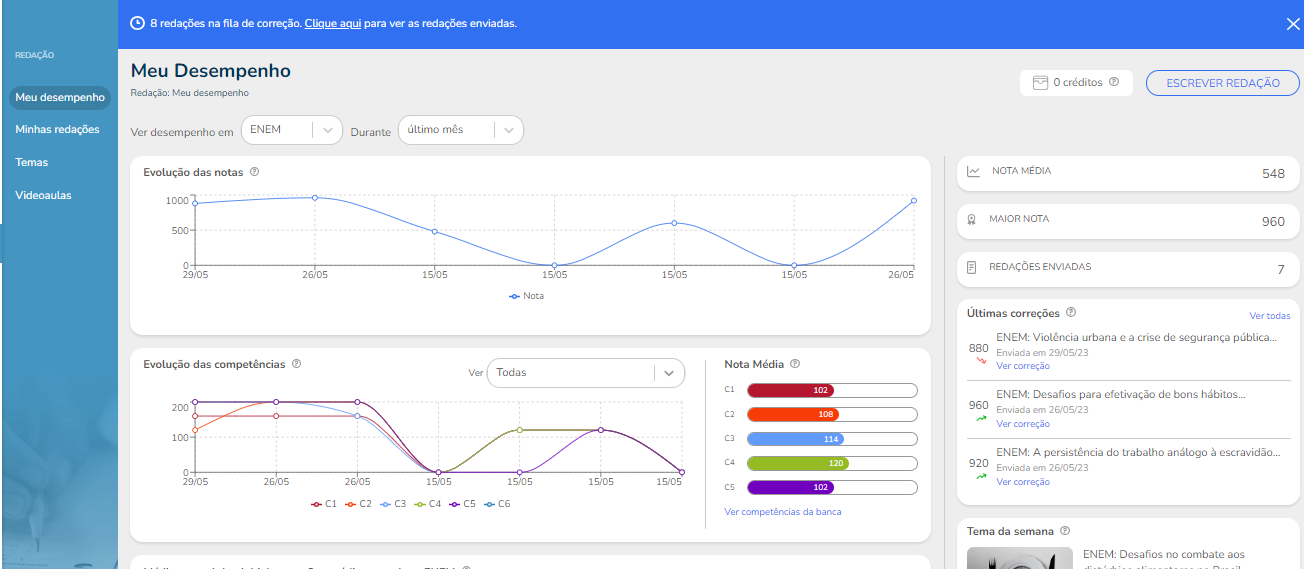Open Ver correção for Violência urbana essay
The height and width of the screenshot is (569, 1304).
point(1023,366)
